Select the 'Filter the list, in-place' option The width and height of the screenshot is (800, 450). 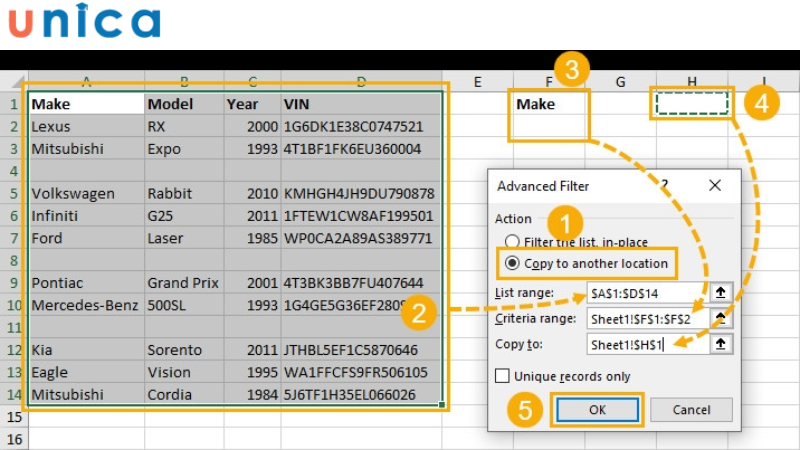(513, 241)
